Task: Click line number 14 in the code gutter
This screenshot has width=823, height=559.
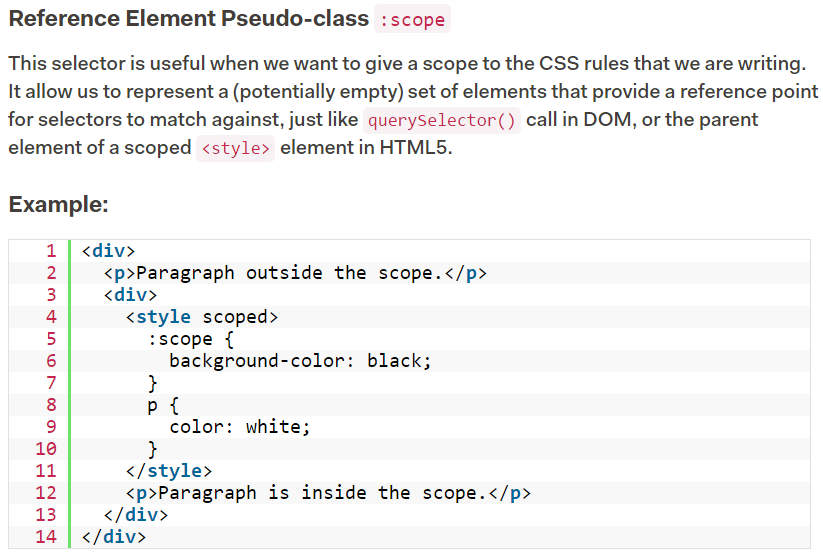Action: pyautogui.click(x=46, y=536)
